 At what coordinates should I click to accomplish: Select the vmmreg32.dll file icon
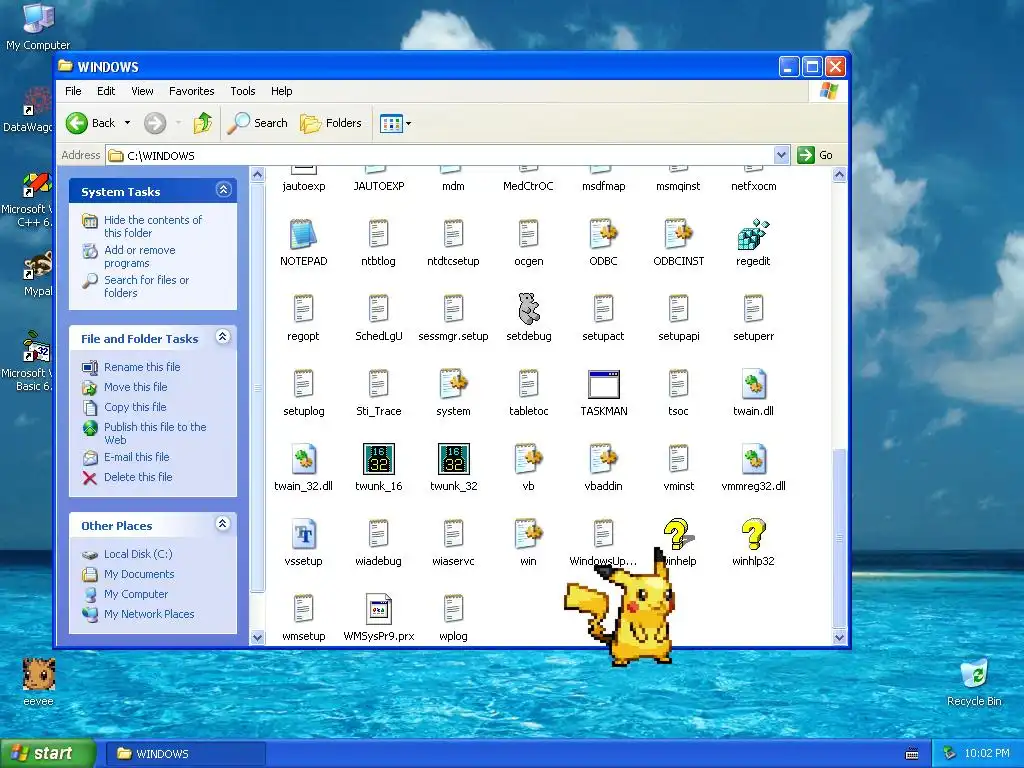(753, 459)
